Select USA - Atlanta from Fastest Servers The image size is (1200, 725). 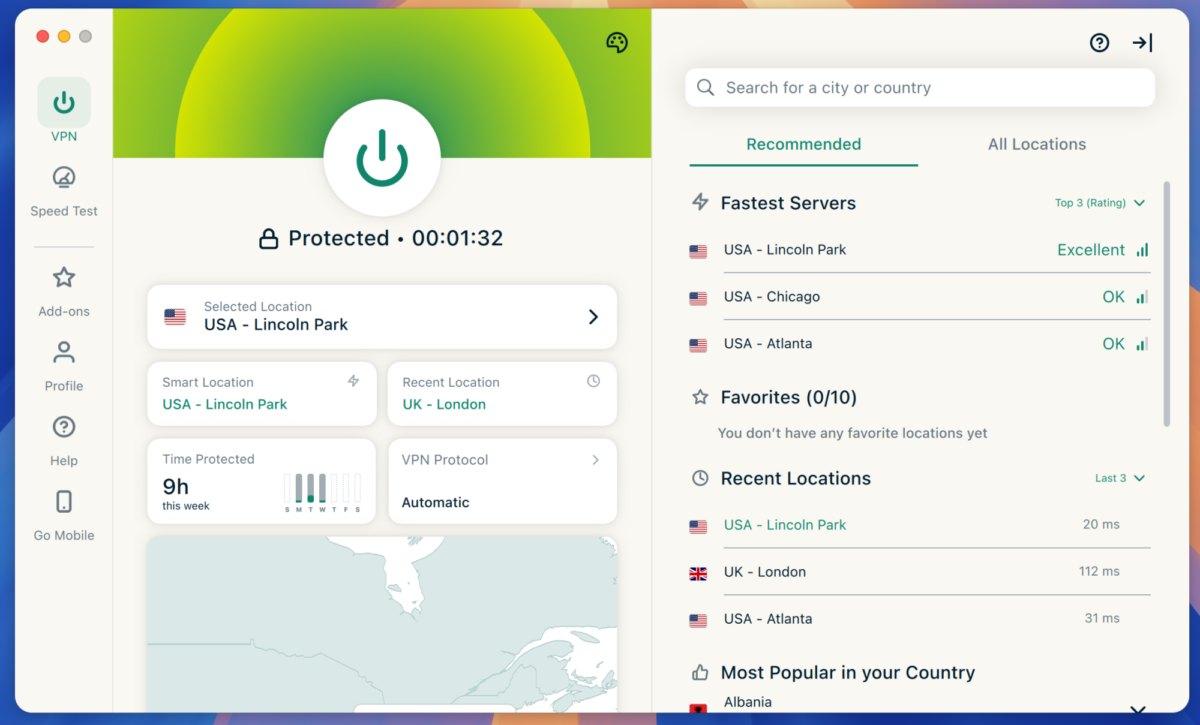[768, 343]
